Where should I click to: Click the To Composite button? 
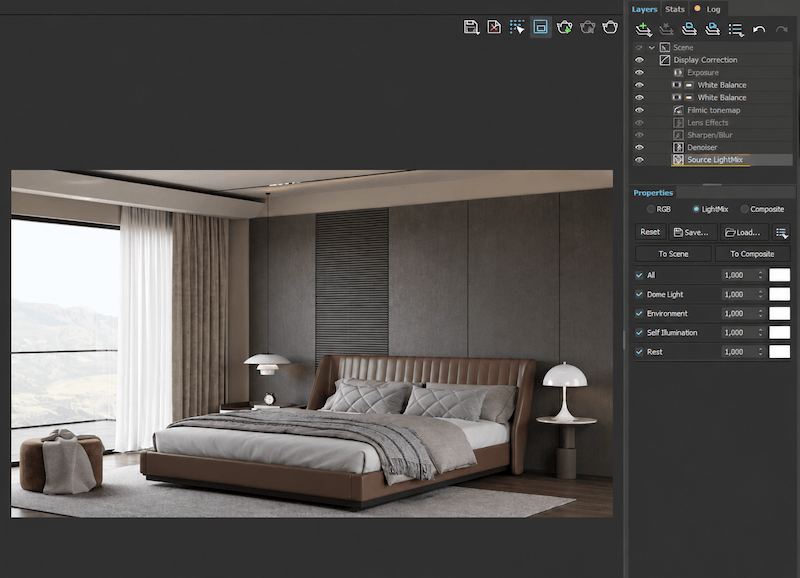click(752, 254)
